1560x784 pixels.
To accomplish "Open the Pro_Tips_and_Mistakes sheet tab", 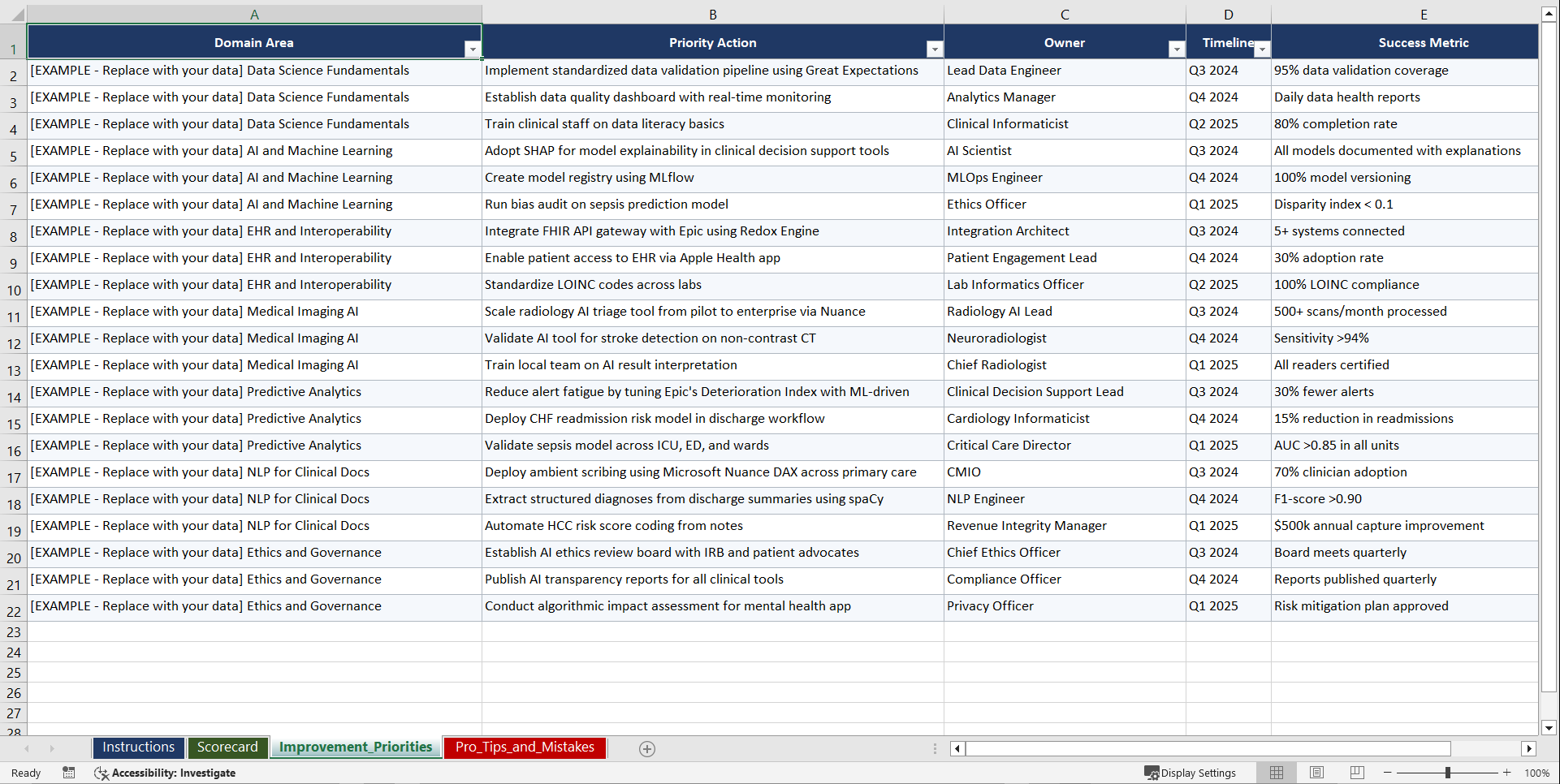I will tap(524, 747).
